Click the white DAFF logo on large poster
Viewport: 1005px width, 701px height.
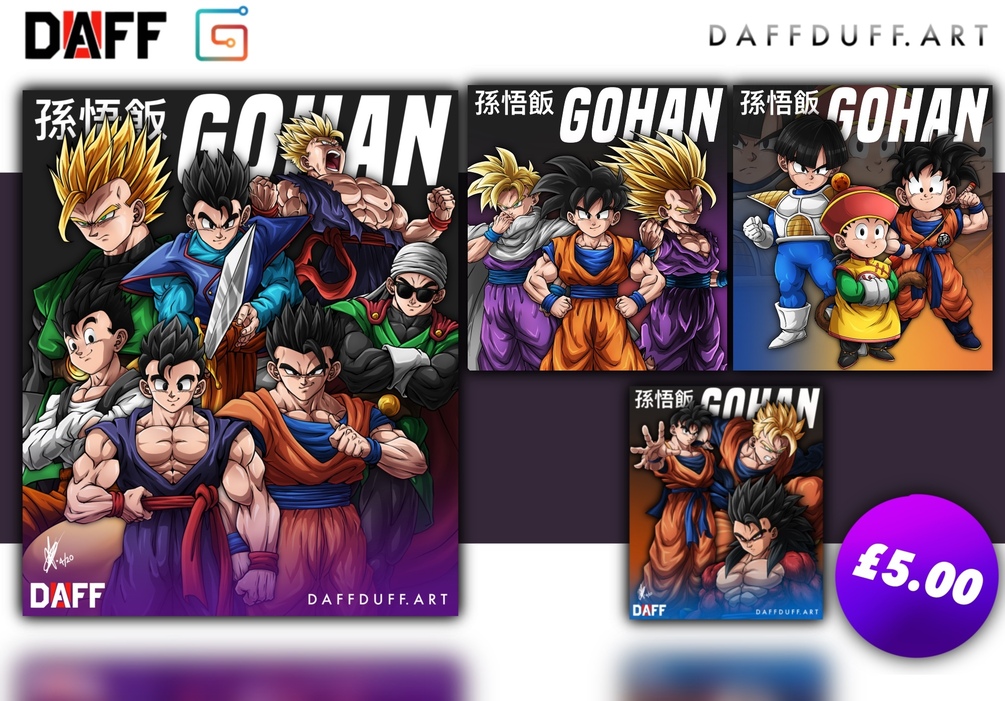67,595
